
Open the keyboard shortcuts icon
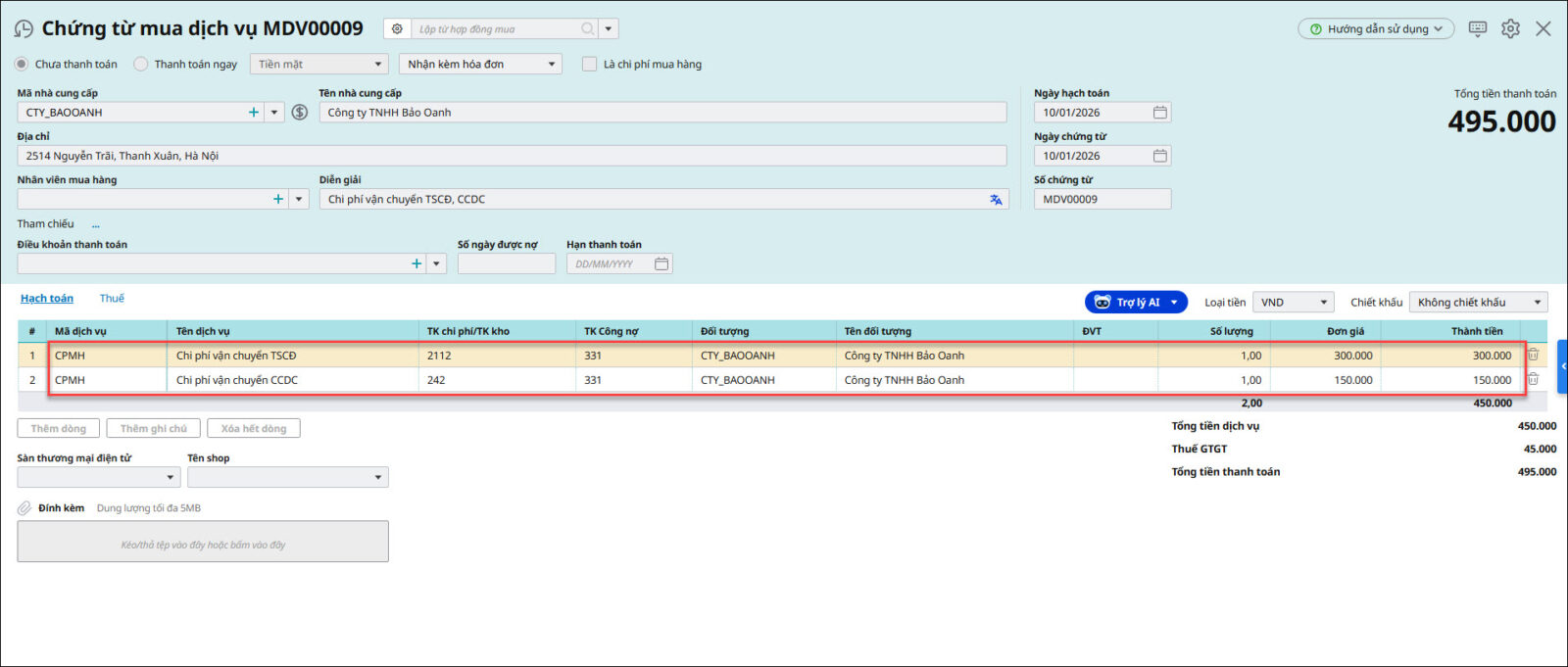tap(1478, 29)
